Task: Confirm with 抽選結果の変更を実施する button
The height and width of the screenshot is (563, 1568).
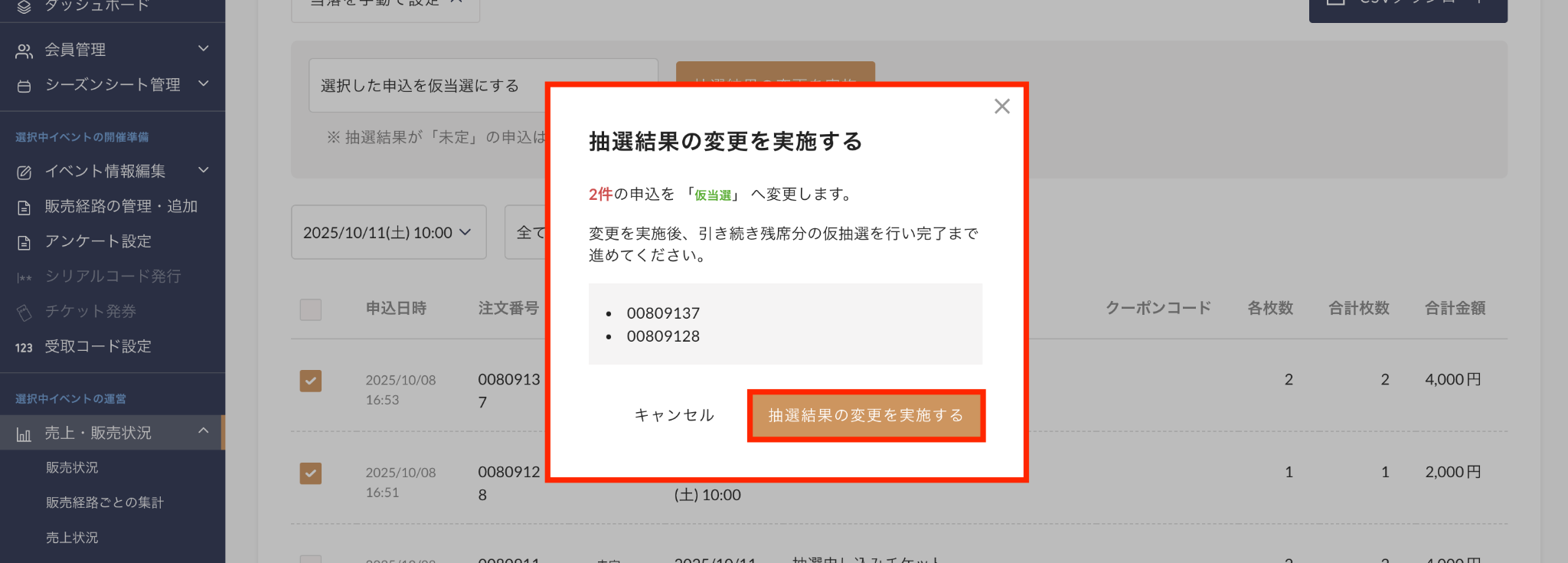Action: pyautogui.click(x=865, y=415)
